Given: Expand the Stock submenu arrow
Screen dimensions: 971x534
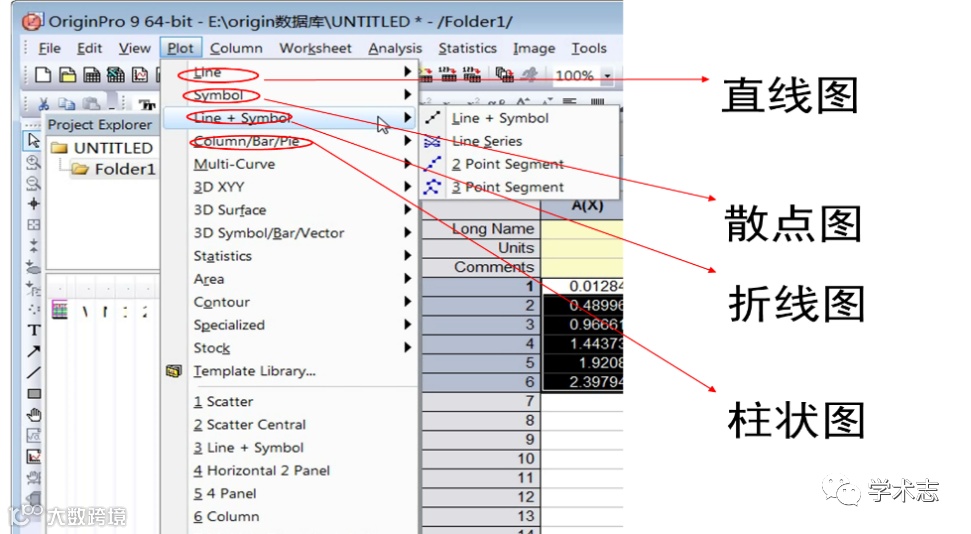Looking at the screenshot, I should (407, 348).
